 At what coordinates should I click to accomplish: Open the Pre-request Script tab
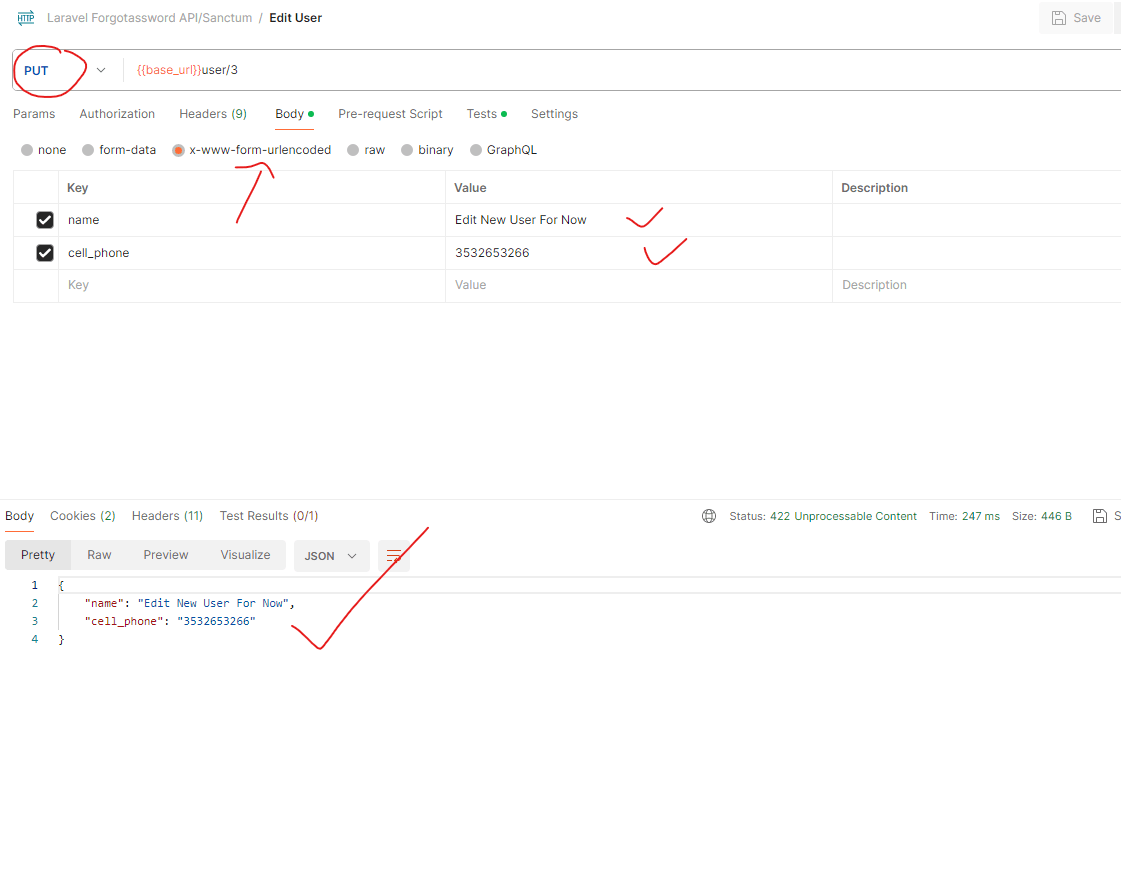pos(390,114)
